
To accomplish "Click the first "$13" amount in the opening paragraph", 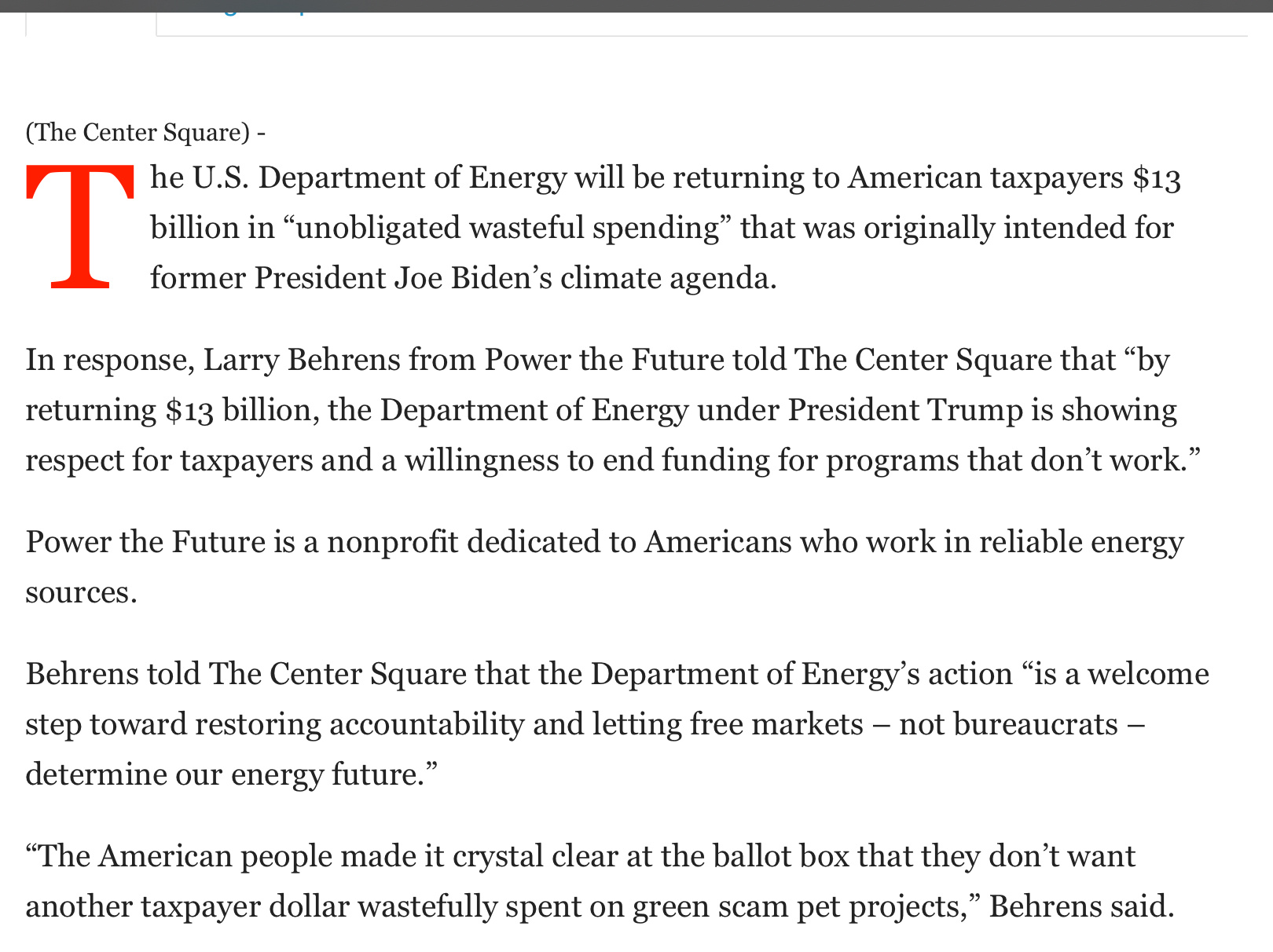I will pos(1157,178).
